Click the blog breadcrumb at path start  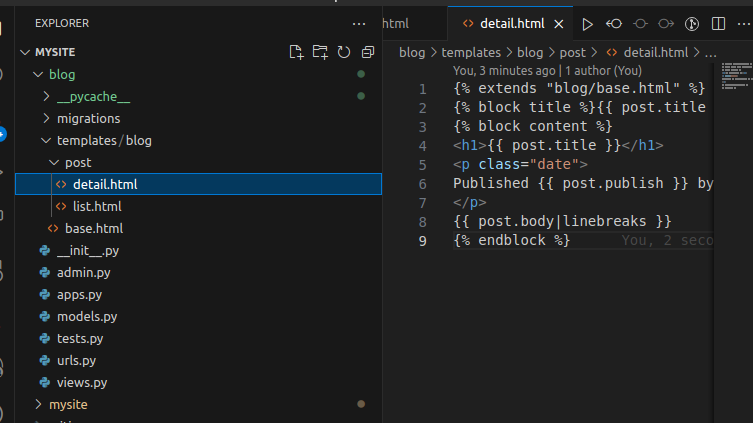tap(412, 52)
